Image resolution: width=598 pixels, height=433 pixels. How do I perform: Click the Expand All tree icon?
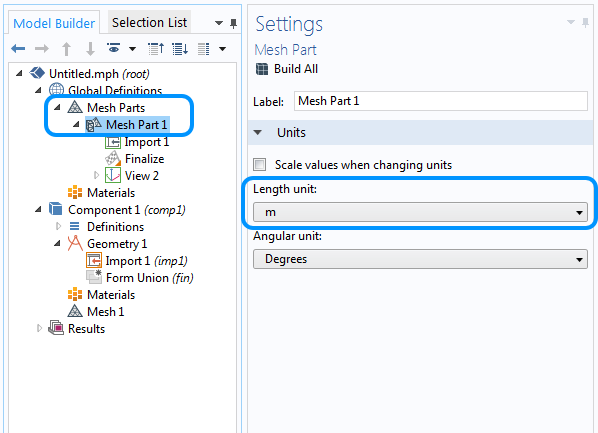pyautogui.click(x=180, y=49)
